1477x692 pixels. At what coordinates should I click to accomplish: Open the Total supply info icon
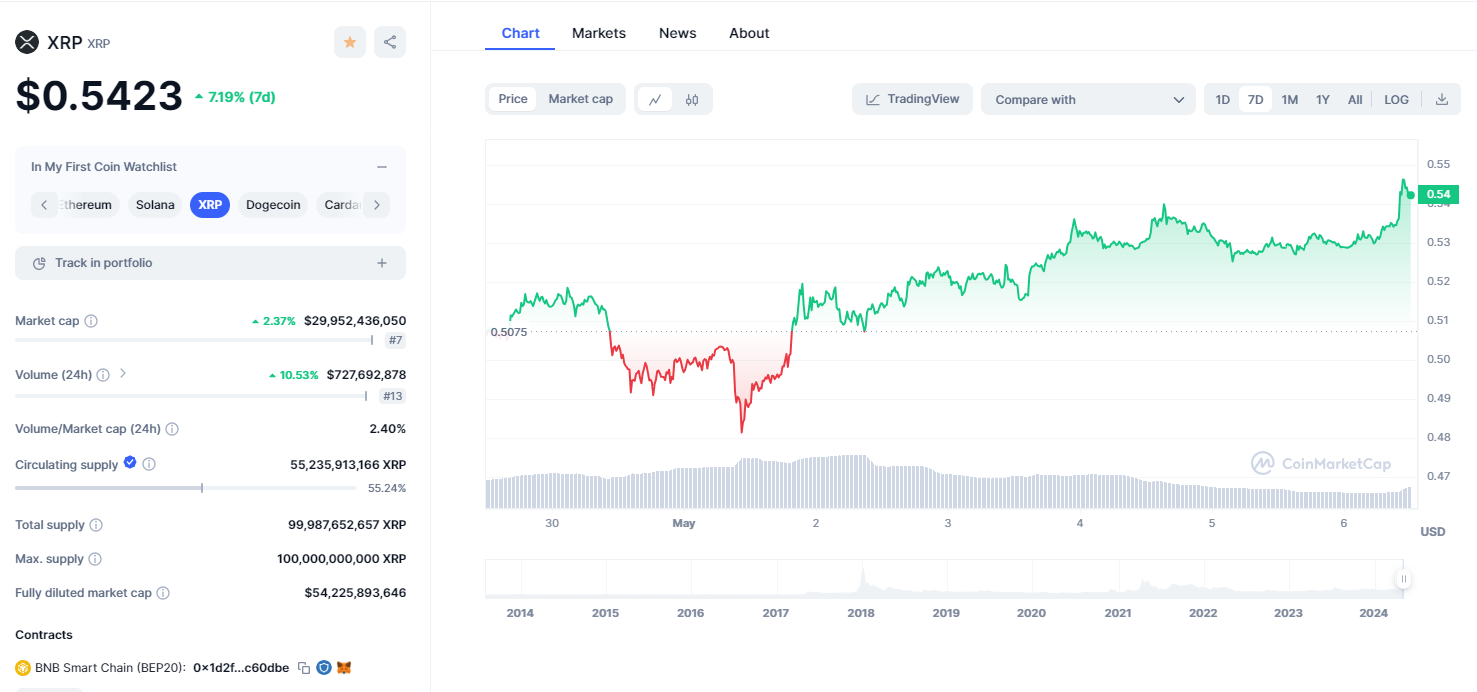[96, 525]
